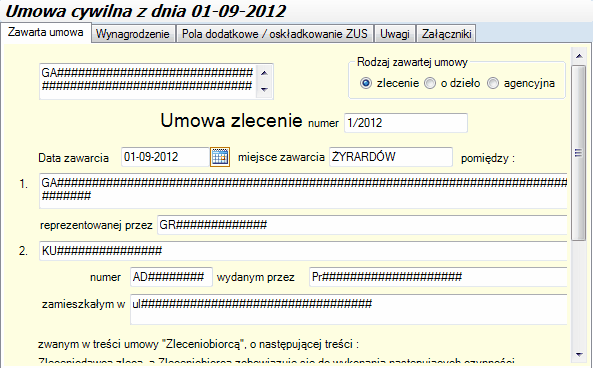Viewport: 593px width, 368px height.
Task: Click the pomiędzy : label
Action: [x=488, y=158]
